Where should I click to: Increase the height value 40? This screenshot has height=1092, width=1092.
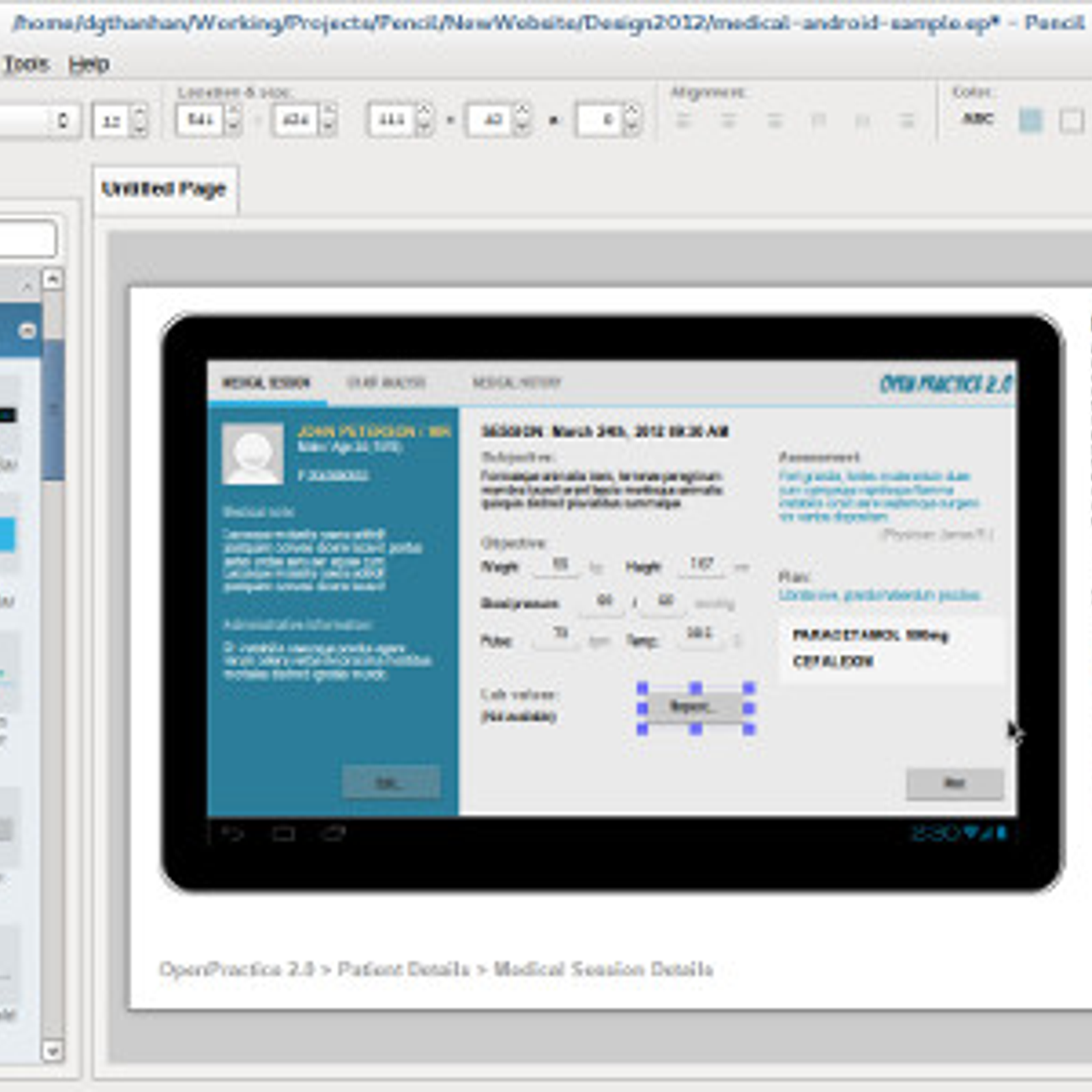click(x=522, y=111)
